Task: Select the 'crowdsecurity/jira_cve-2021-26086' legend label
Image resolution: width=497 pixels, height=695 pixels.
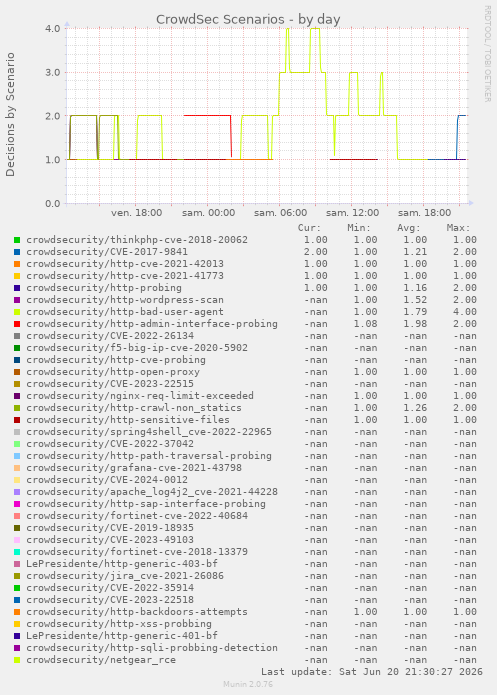Action: click(125, 576)
